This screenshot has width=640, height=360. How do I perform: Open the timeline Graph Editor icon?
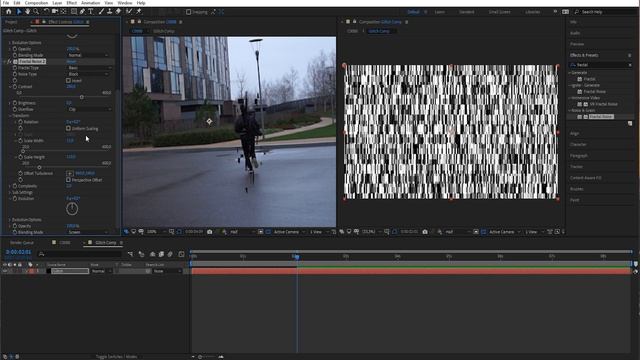[x=181, y=254]
